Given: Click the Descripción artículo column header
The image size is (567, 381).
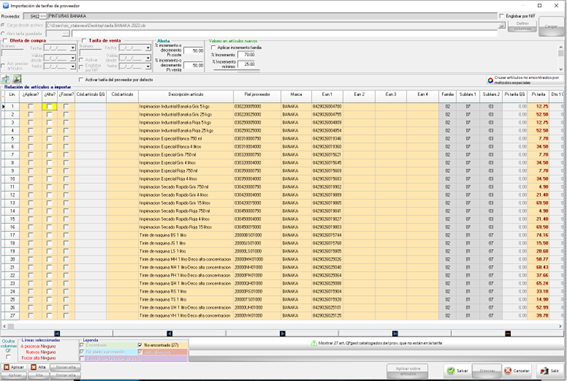Looking at the screenshot, I should pyautogui.click(x=186, y=96).
